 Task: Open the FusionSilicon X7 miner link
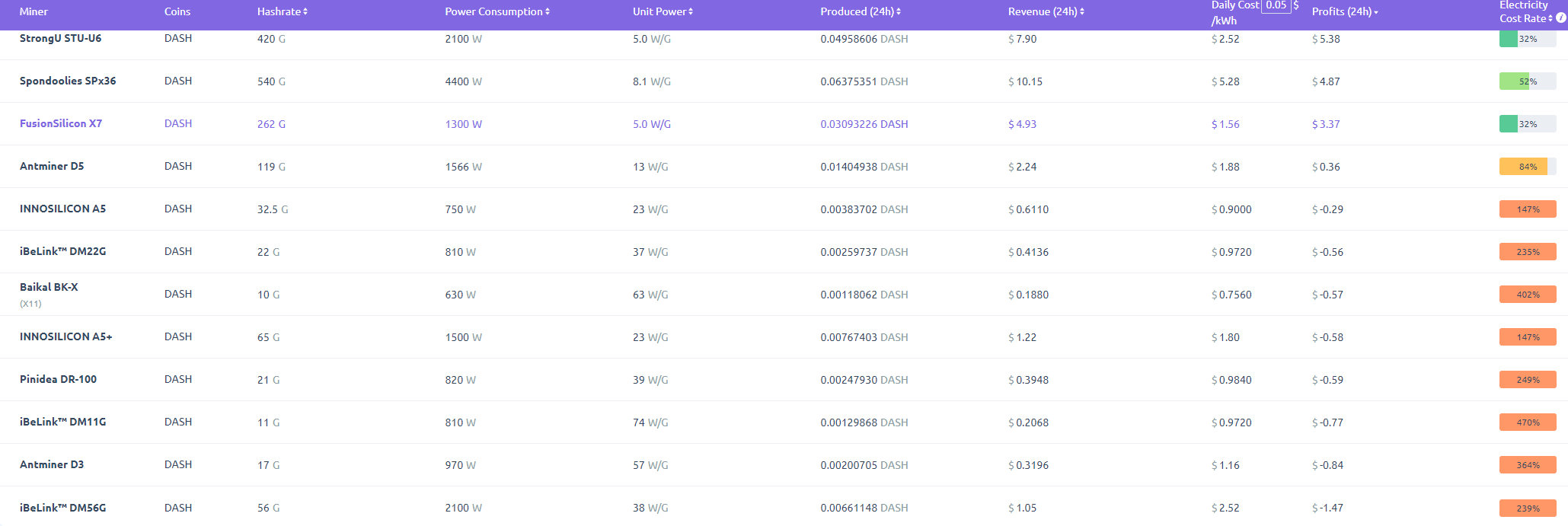pyautogui.click(x=61, y=123)
